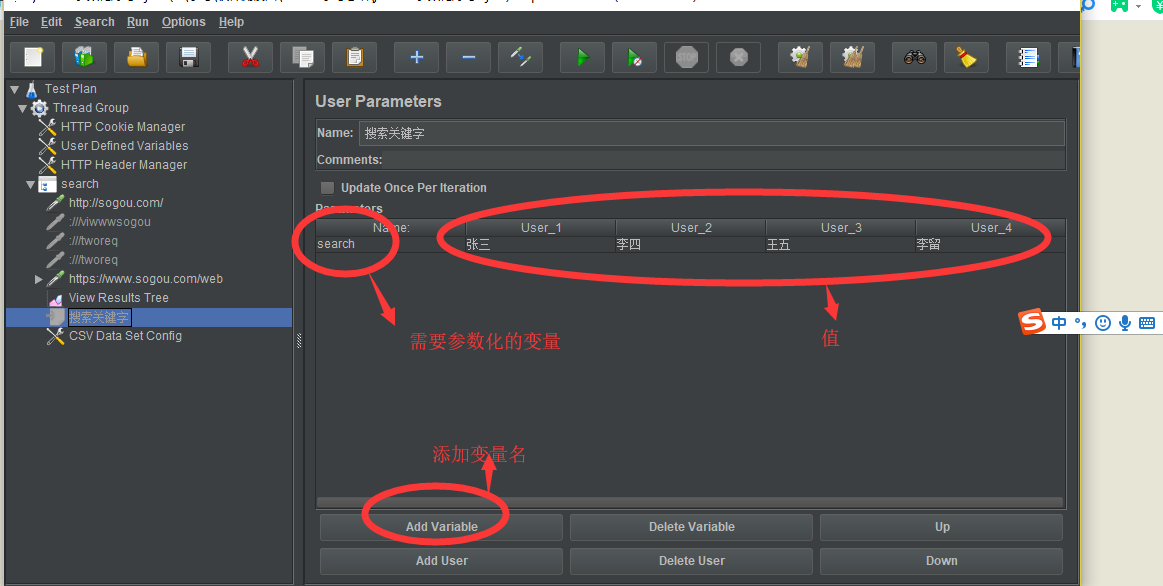Click the Sogou IME microphone icon

tap(1125, 323)
